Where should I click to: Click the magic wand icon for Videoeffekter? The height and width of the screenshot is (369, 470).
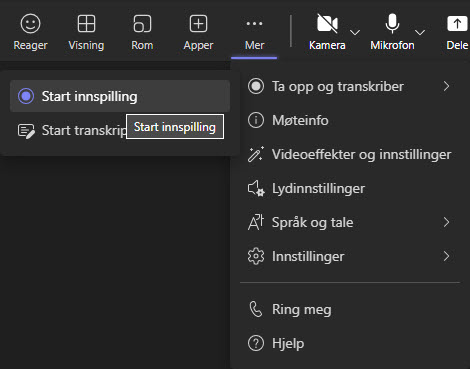click(x=256, y=154)
